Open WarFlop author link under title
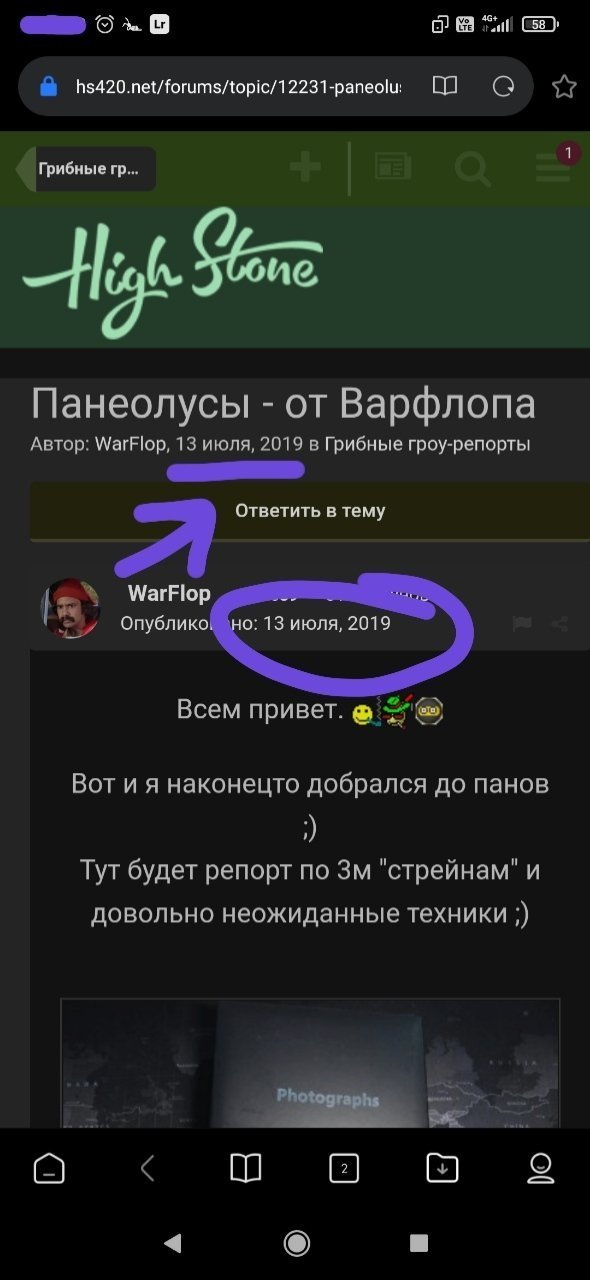590x1280 pixels. point(130,444)
